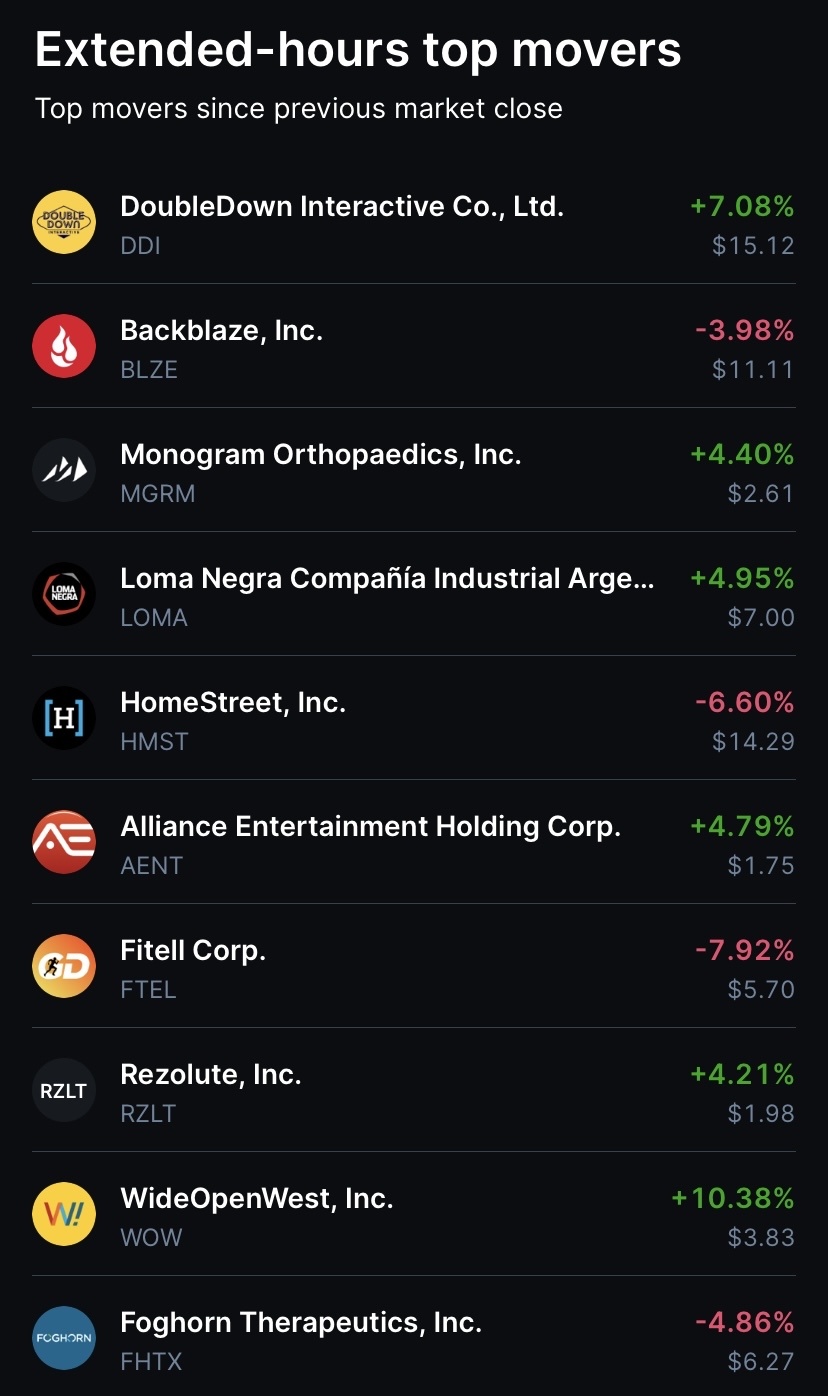The height and width of the screenshot is (1396, 828).
Task: Open Backblaze, Inc. stock details
Action: click(x=221, y=331)
